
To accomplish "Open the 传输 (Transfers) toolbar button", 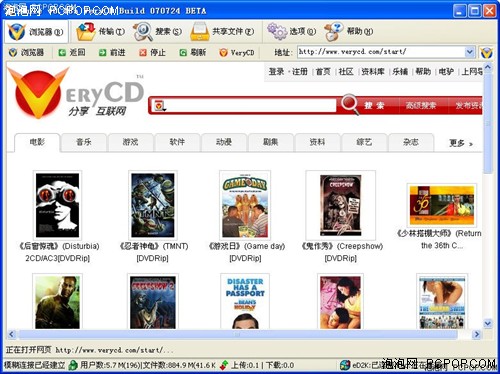I will point(101,32).
